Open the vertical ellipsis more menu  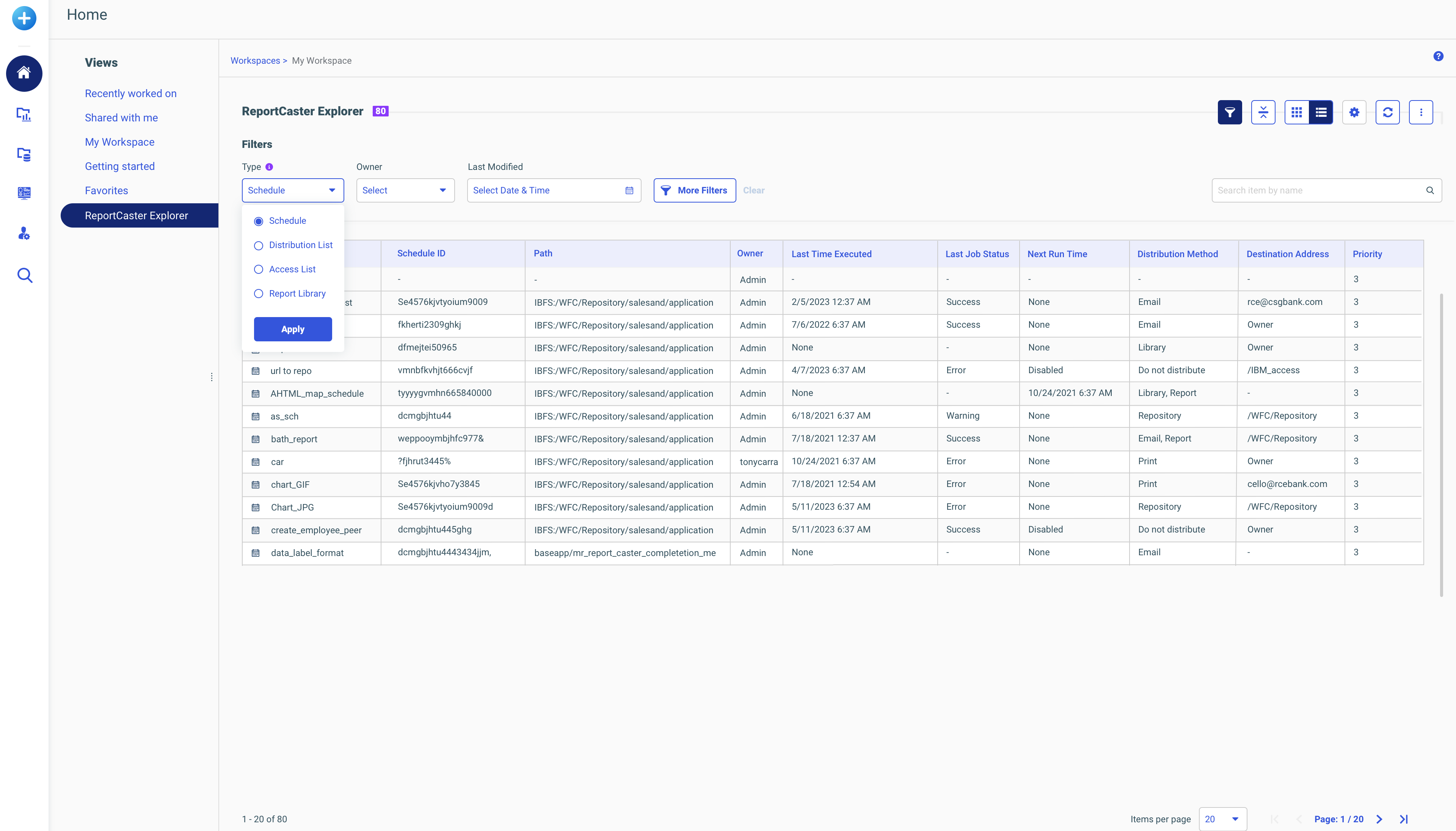click(x=1421, y=112)
